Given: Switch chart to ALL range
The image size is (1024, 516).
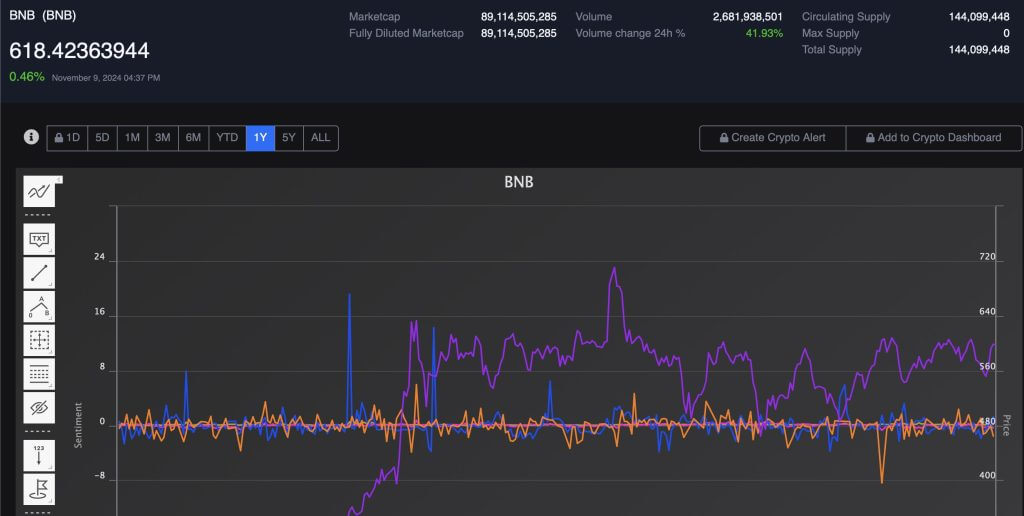Looking at the screenshot, I should (x=321, y=138).
